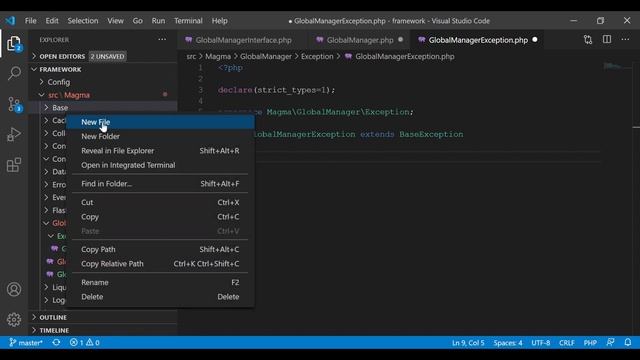Select the GlobalManagerException.php tab
This screenshot has width=640, height=360.
[x=477, y=40]
